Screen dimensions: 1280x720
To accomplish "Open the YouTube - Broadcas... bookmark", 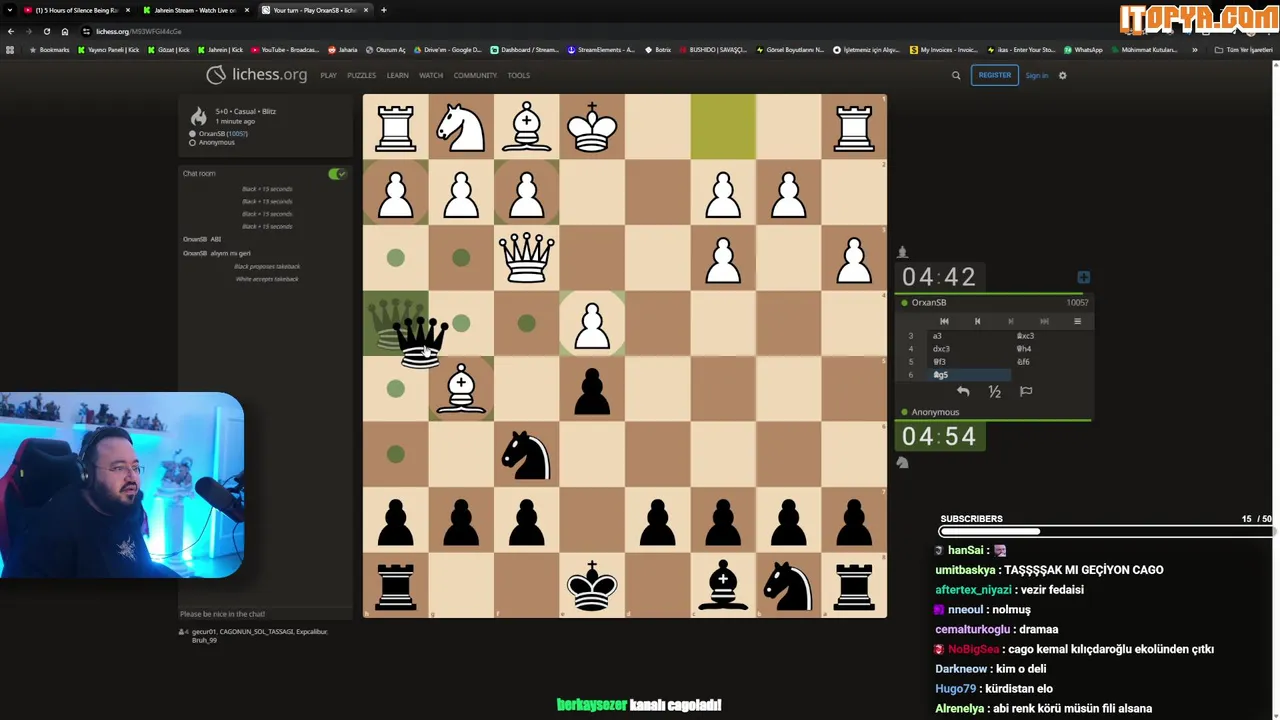I will 285,49.
